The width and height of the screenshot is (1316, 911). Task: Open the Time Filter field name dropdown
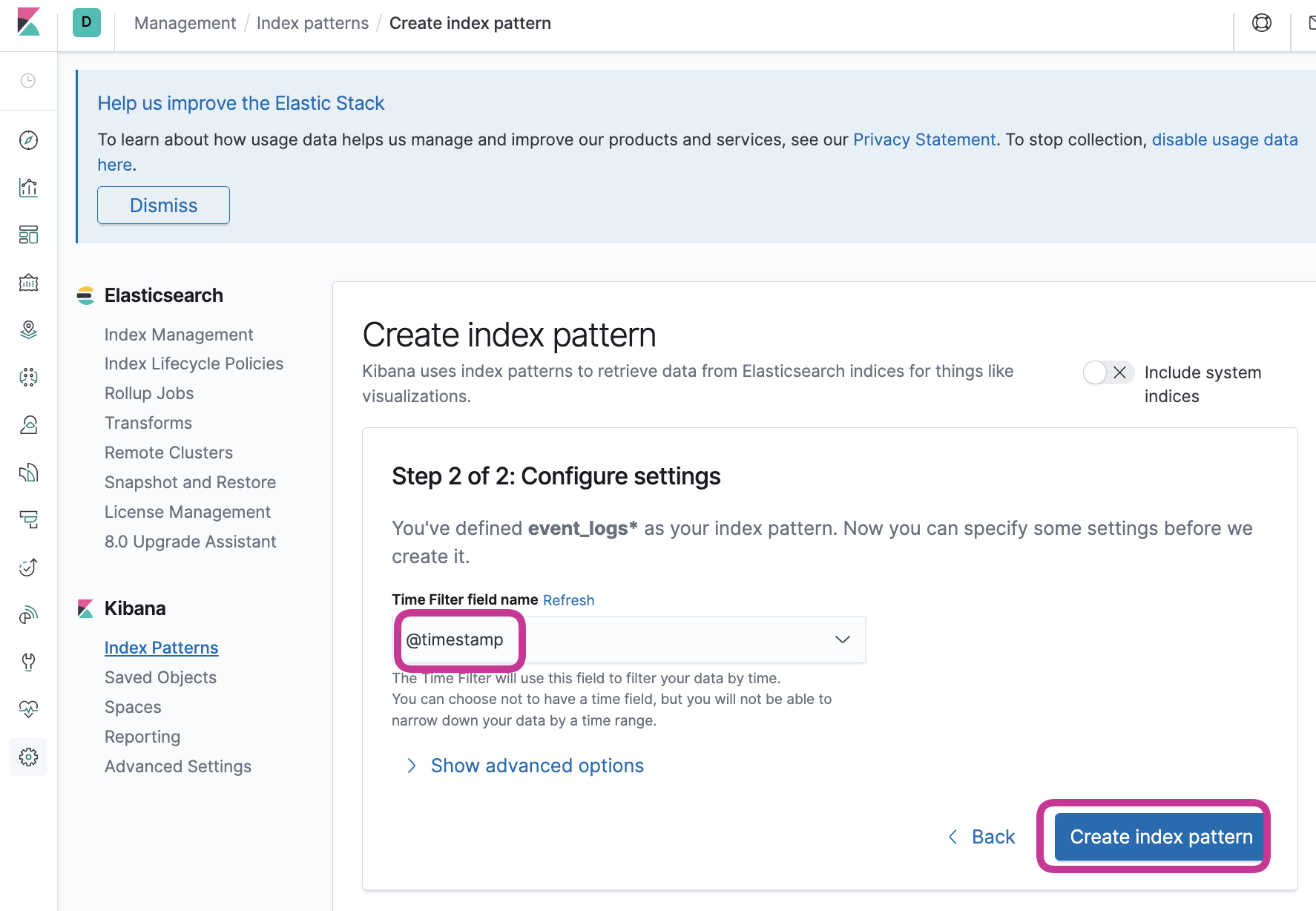coord(842,639)
